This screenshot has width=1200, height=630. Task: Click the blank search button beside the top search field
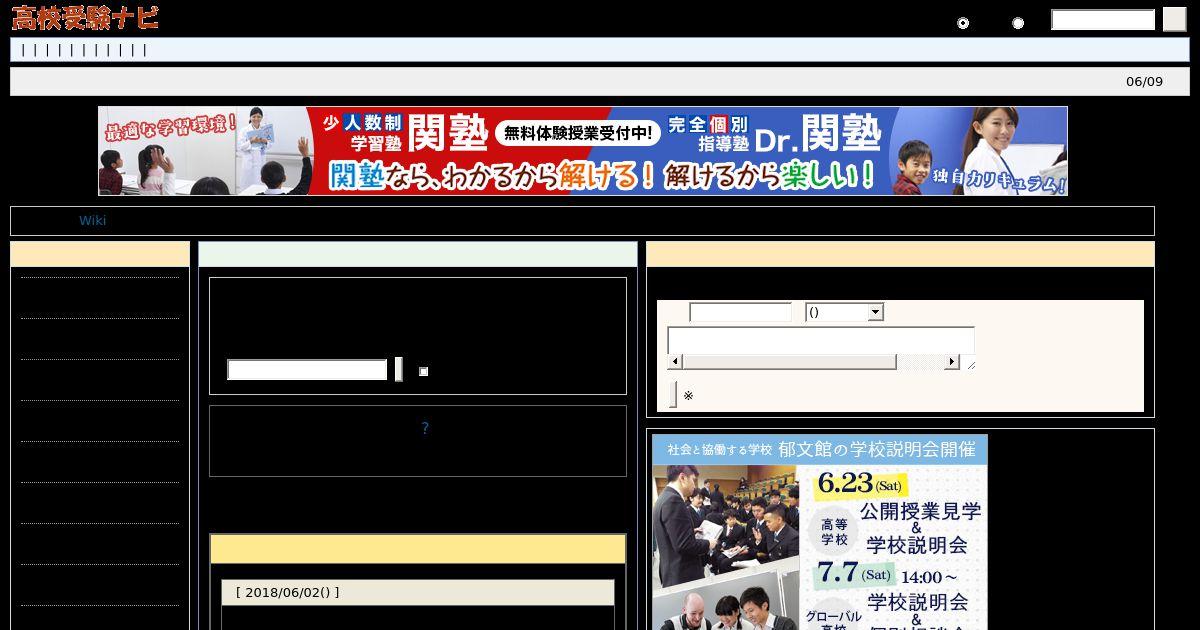click(1174, 20)
